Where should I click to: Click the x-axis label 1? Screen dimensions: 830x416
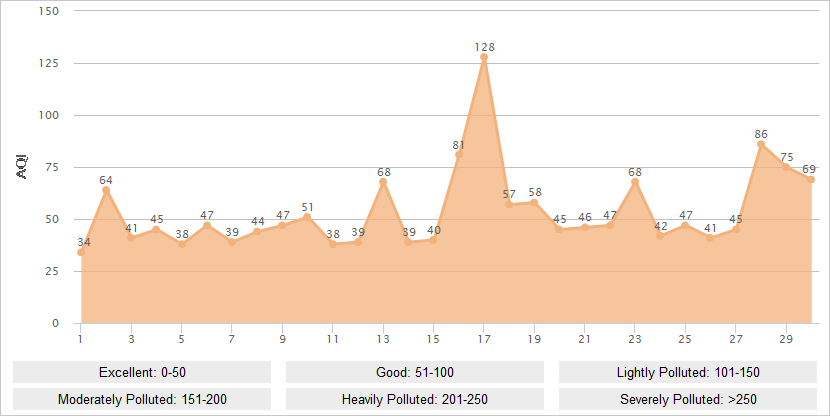coord(80,339)
